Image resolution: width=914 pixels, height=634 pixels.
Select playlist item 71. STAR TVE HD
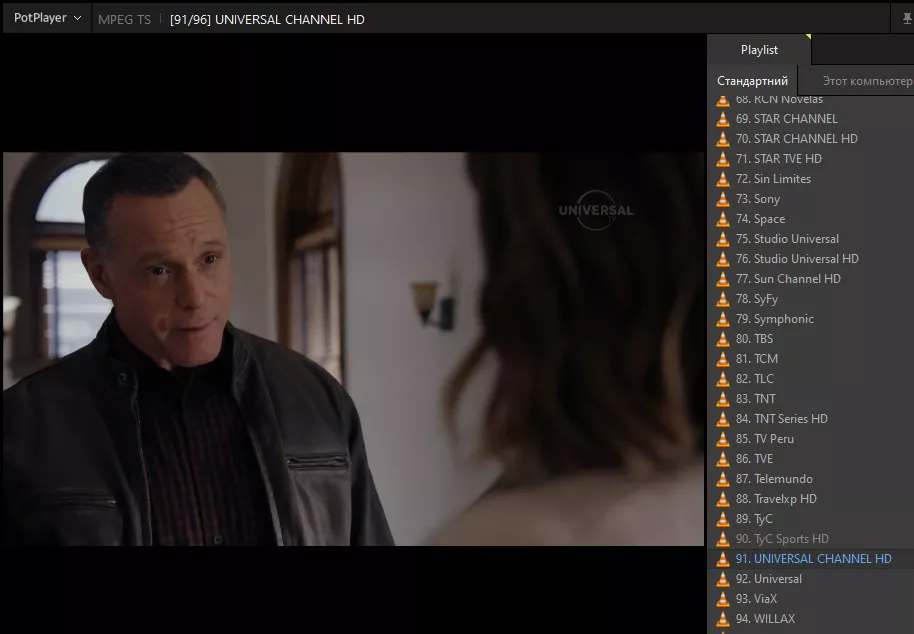[x=811, y=158]
